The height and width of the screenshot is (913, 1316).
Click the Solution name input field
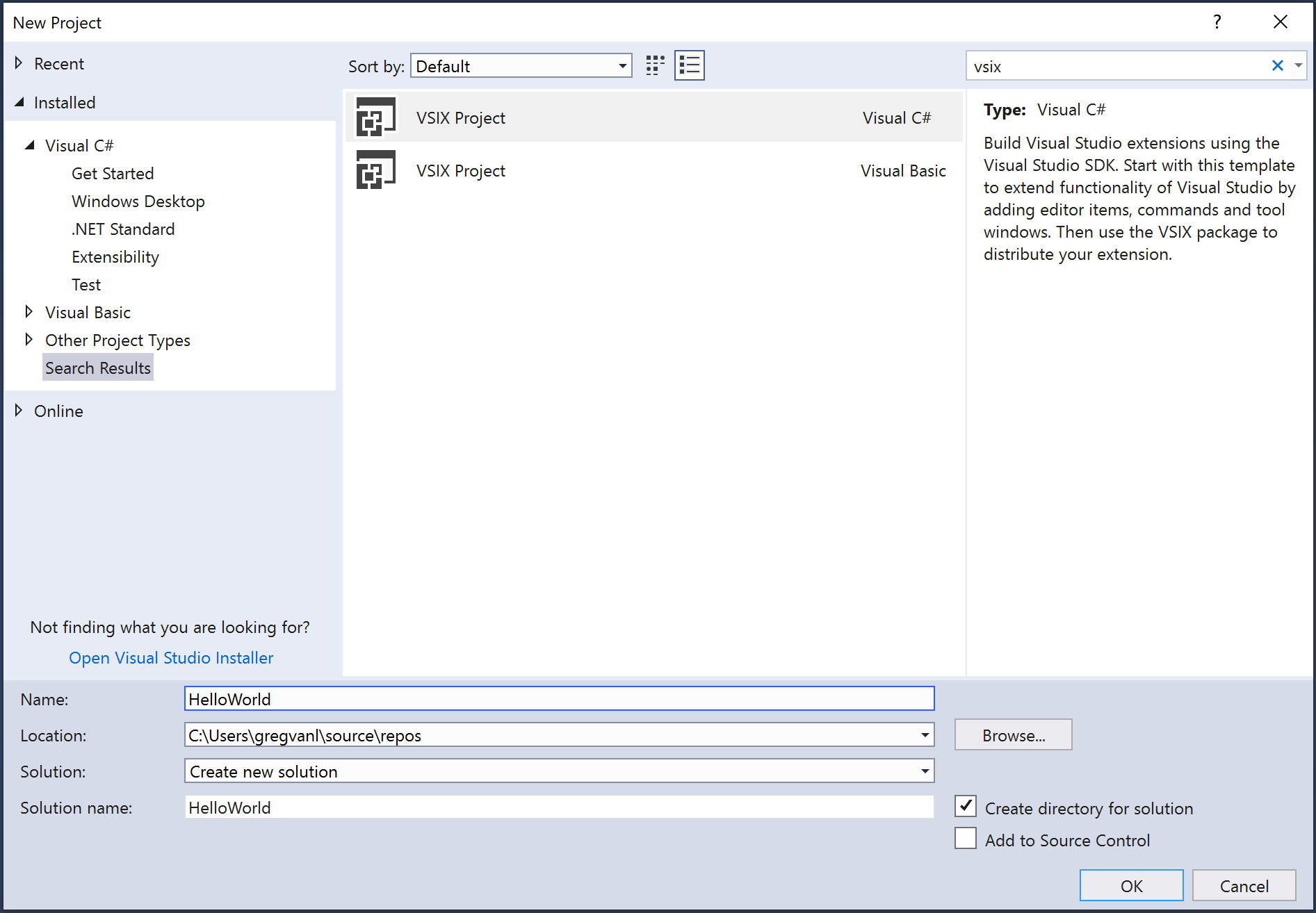click(559, 807)
